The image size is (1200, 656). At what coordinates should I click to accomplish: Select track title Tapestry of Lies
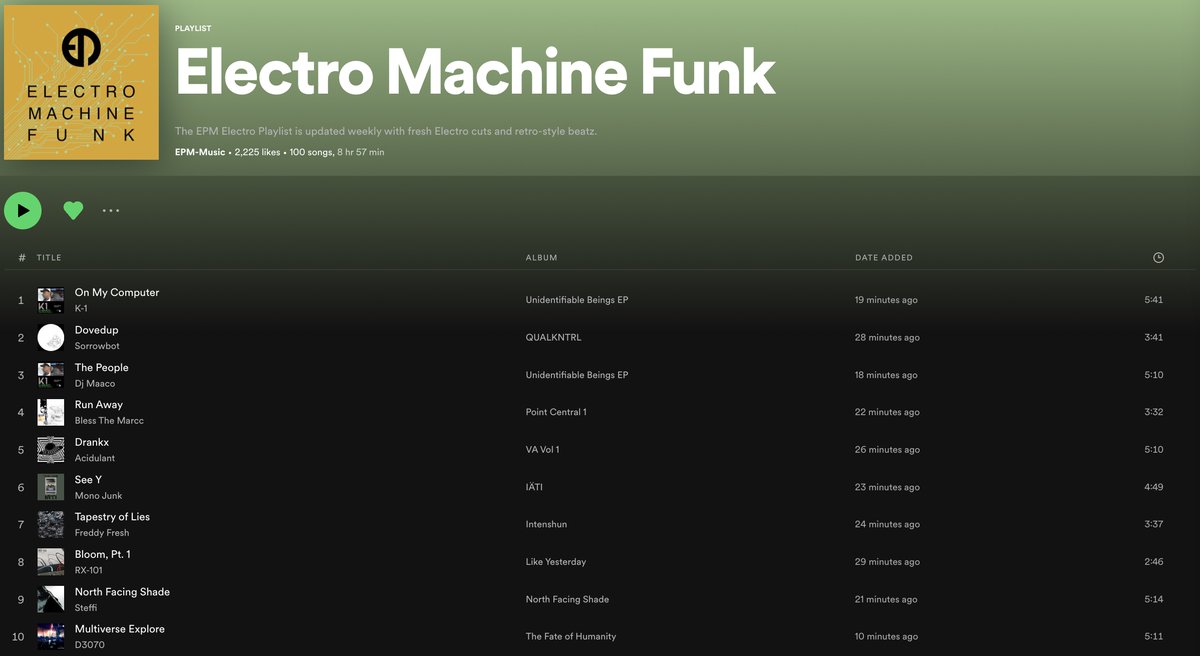(112, 516)
